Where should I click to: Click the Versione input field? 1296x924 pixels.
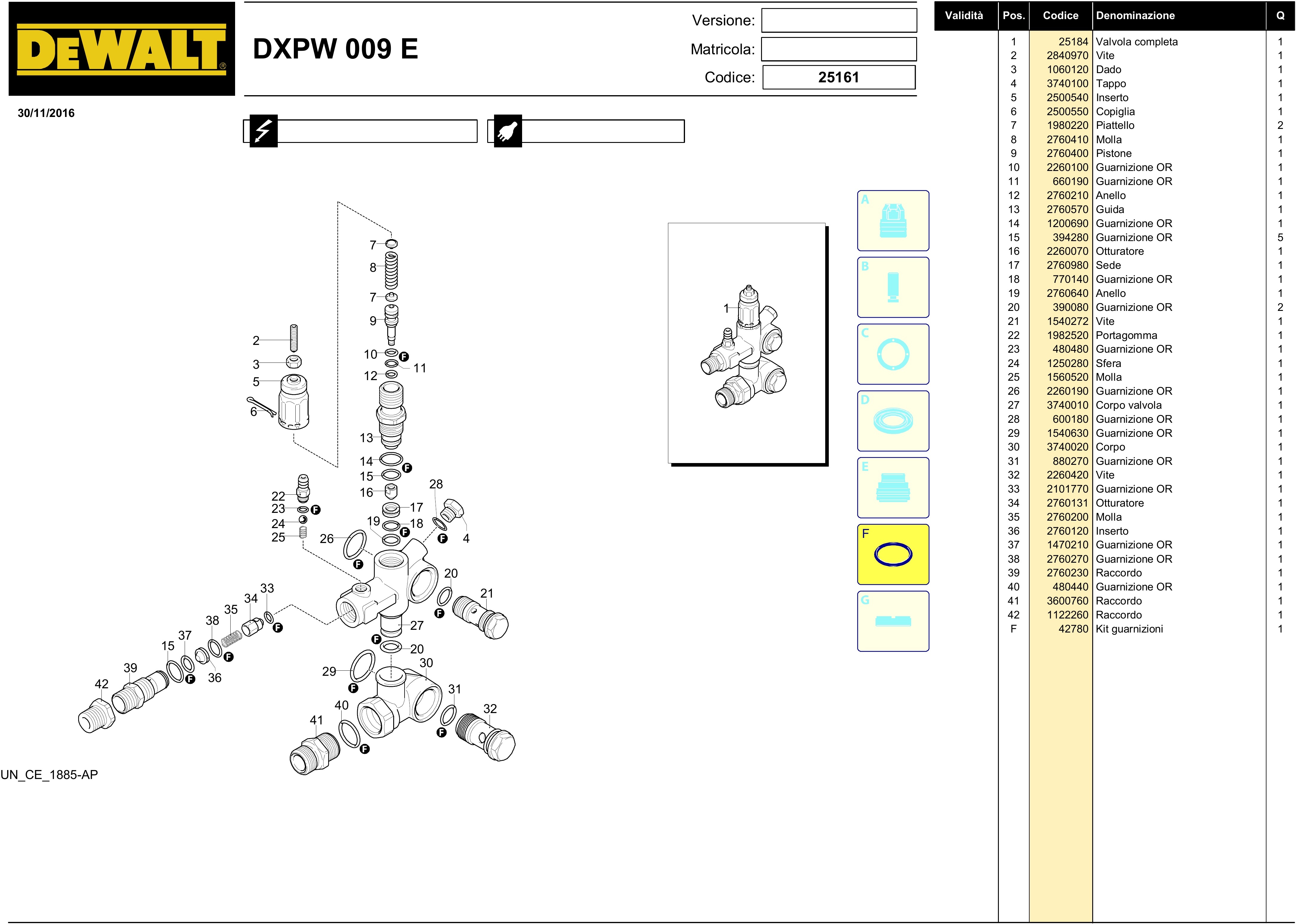point(839,21)
